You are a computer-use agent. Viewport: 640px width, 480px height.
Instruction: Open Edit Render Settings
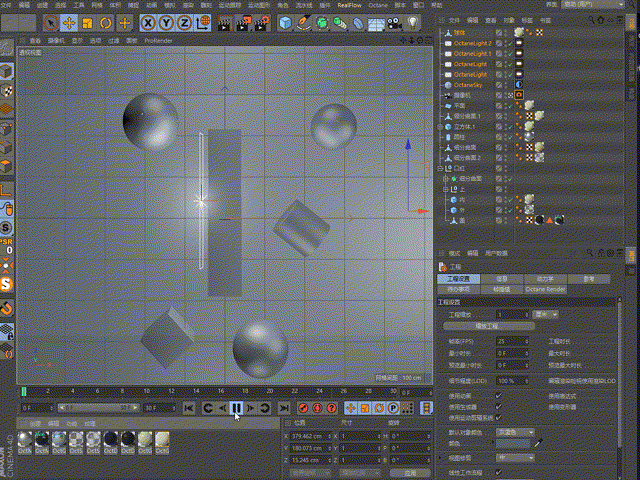tap(262, 23)
